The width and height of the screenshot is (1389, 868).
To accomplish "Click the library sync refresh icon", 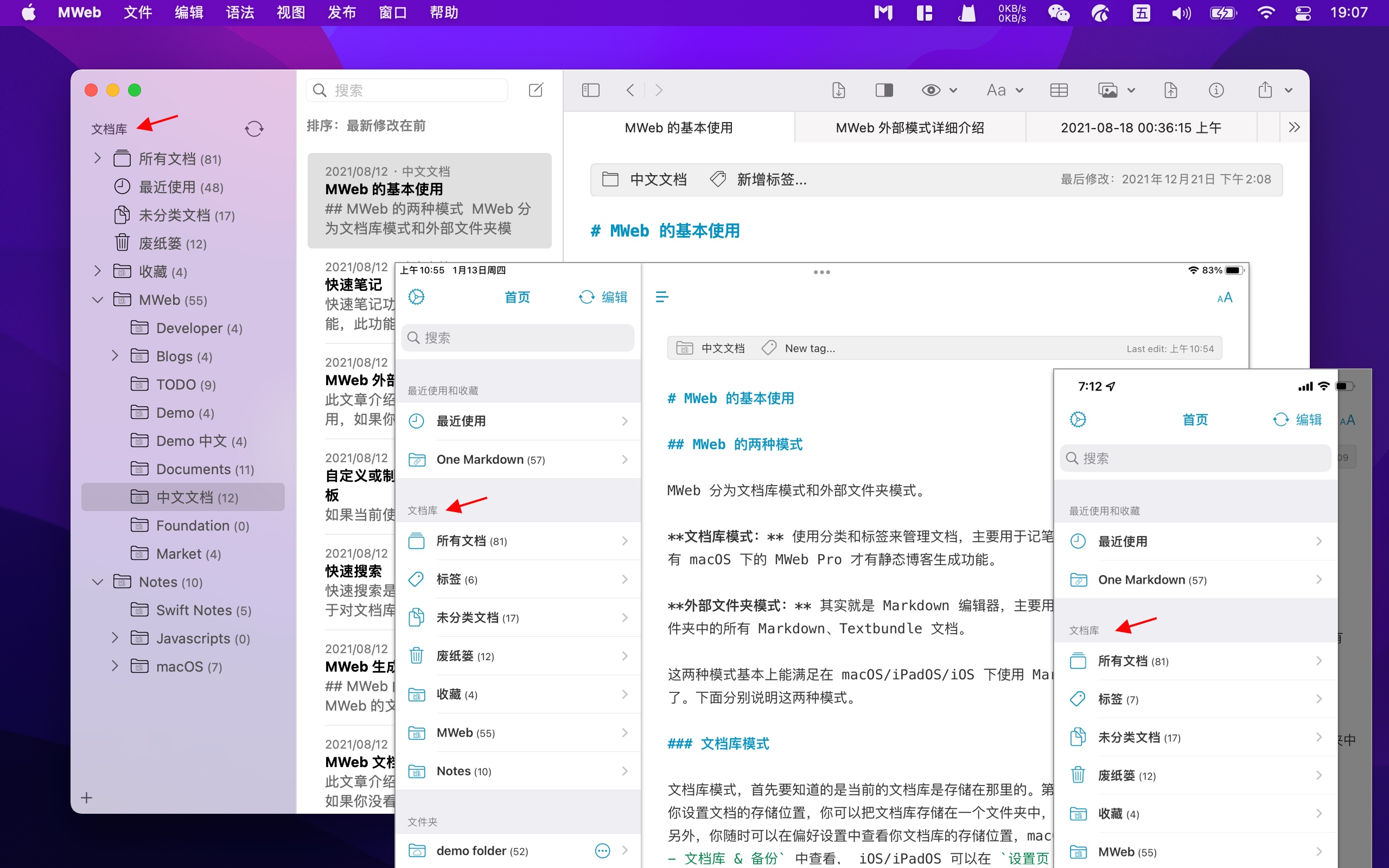I will pyautogui.click(x=254, y=129).
